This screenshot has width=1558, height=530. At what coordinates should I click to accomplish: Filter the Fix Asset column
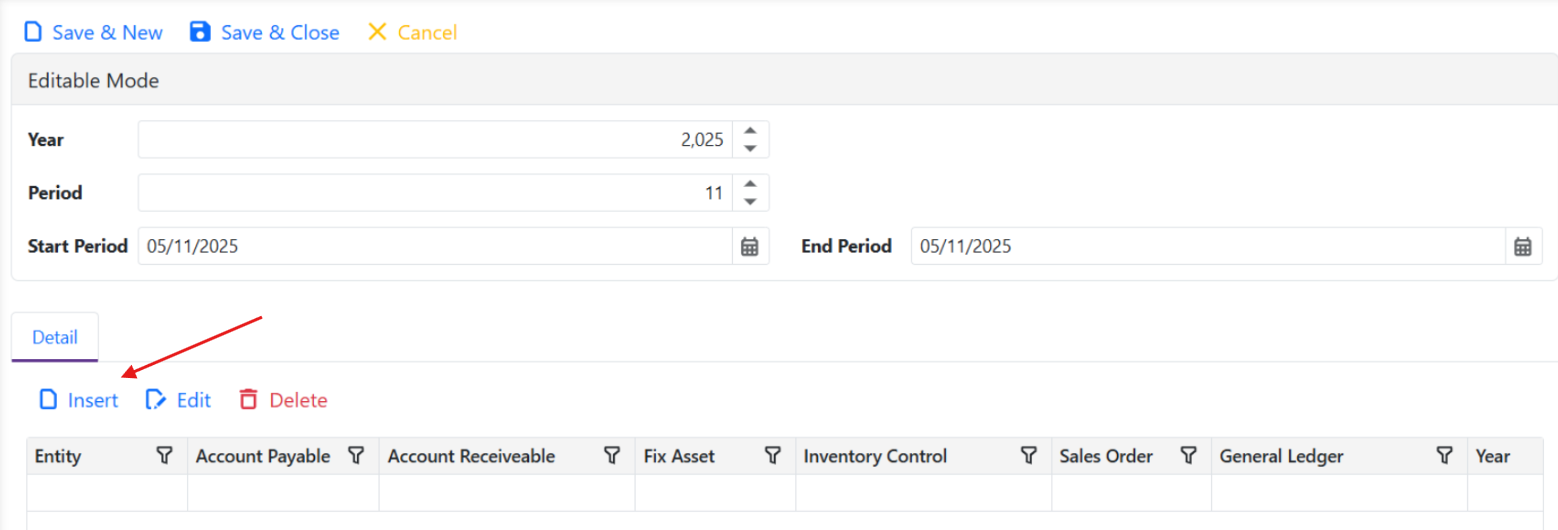tap(772, 456)
